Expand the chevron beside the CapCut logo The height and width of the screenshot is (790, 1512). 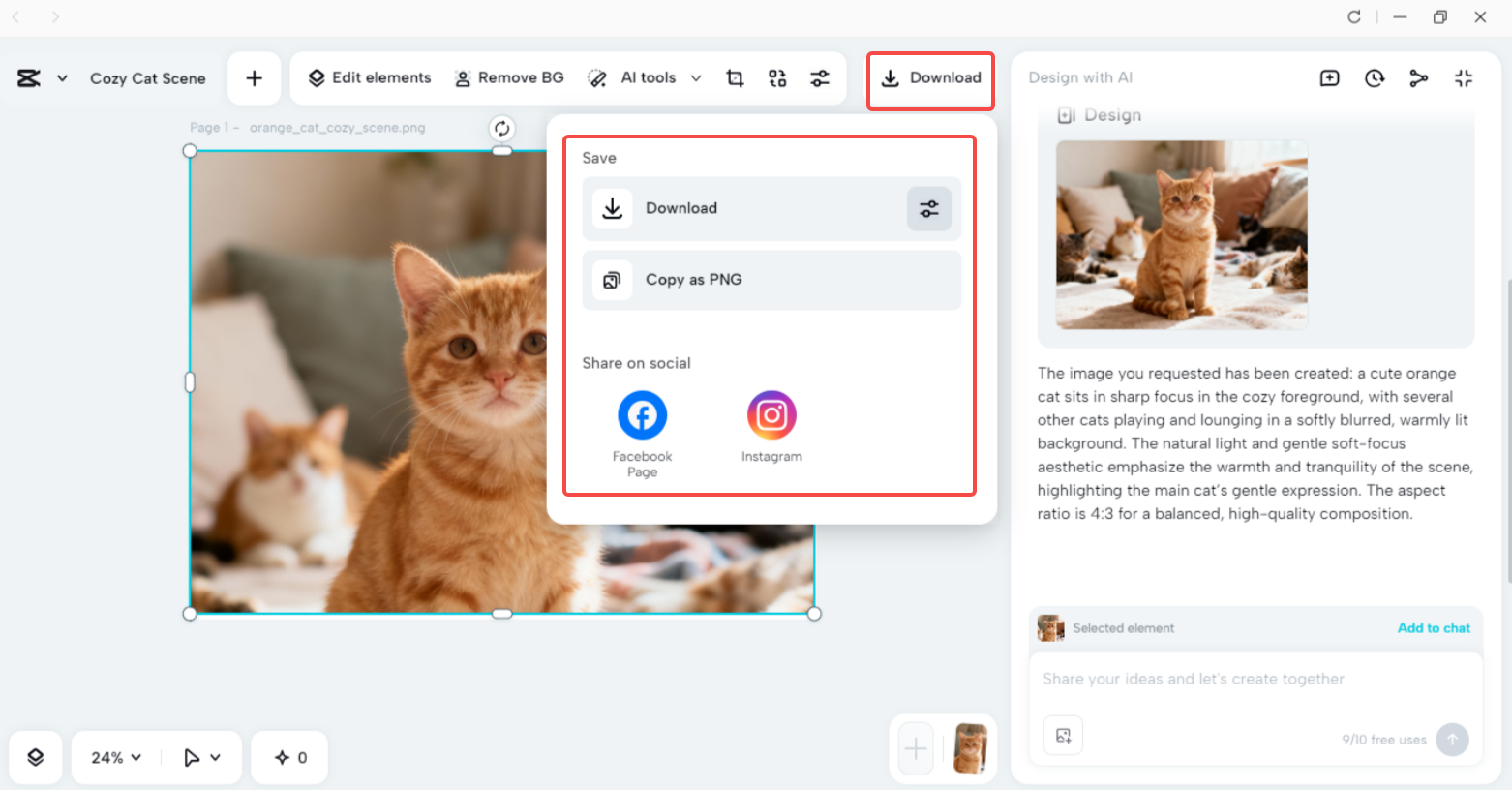pos(62,78)
